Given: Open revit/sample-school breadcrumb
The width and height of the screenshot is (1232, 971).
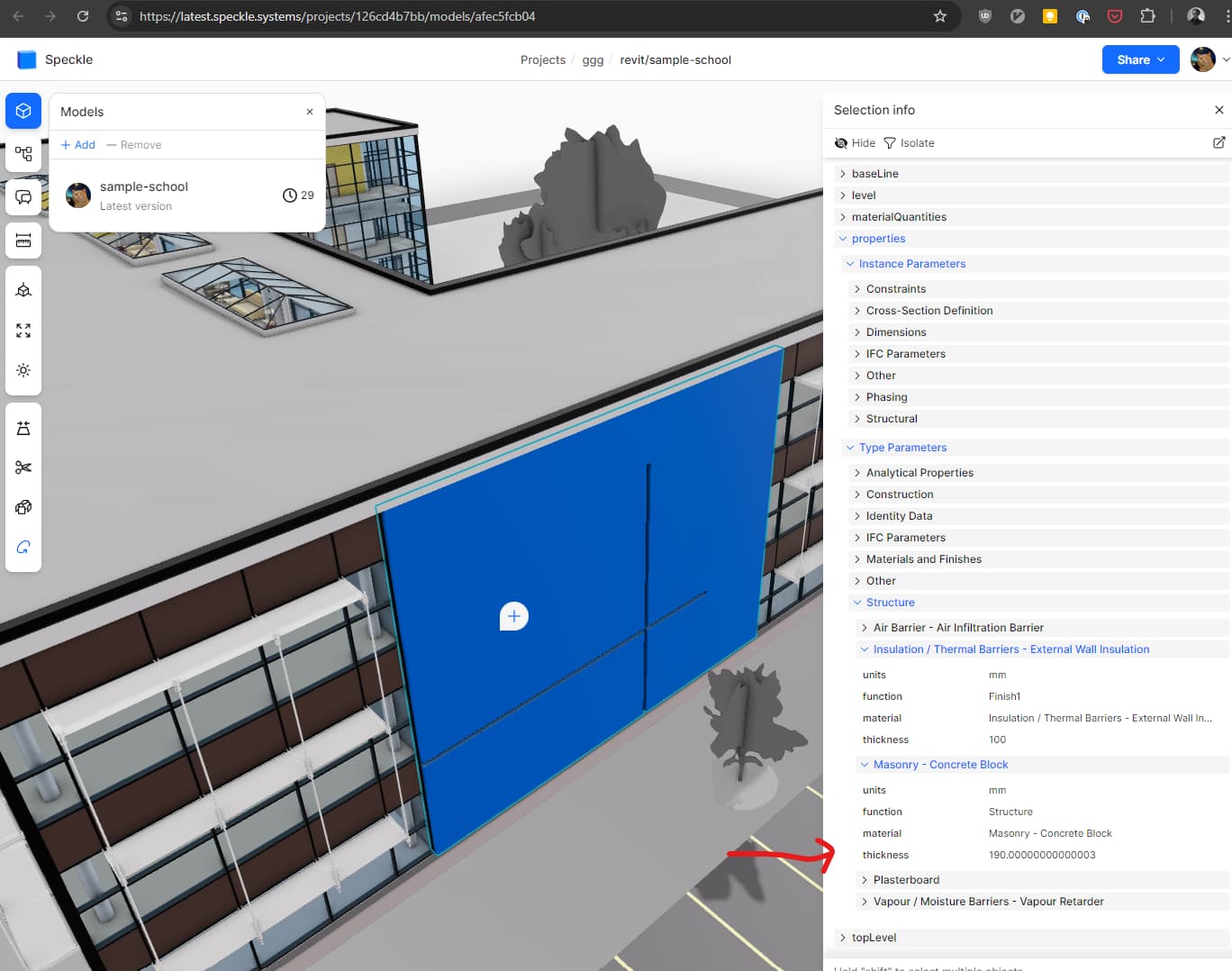Looking at the screenshot, I should point(675,59).
